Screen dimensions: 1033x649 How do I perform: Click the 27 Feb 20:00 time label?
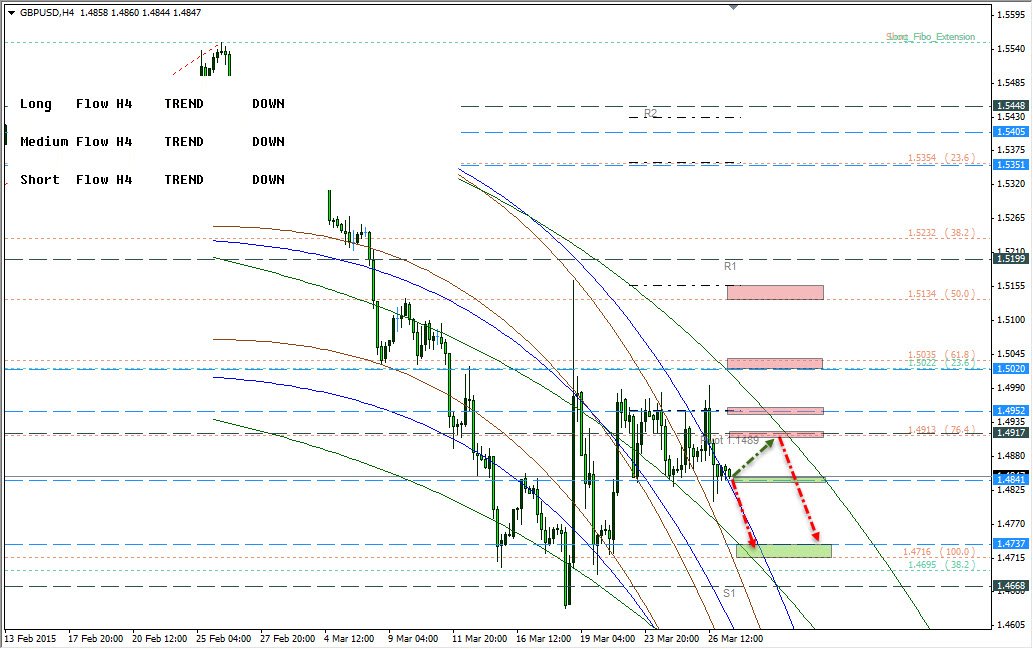point(287,638)
